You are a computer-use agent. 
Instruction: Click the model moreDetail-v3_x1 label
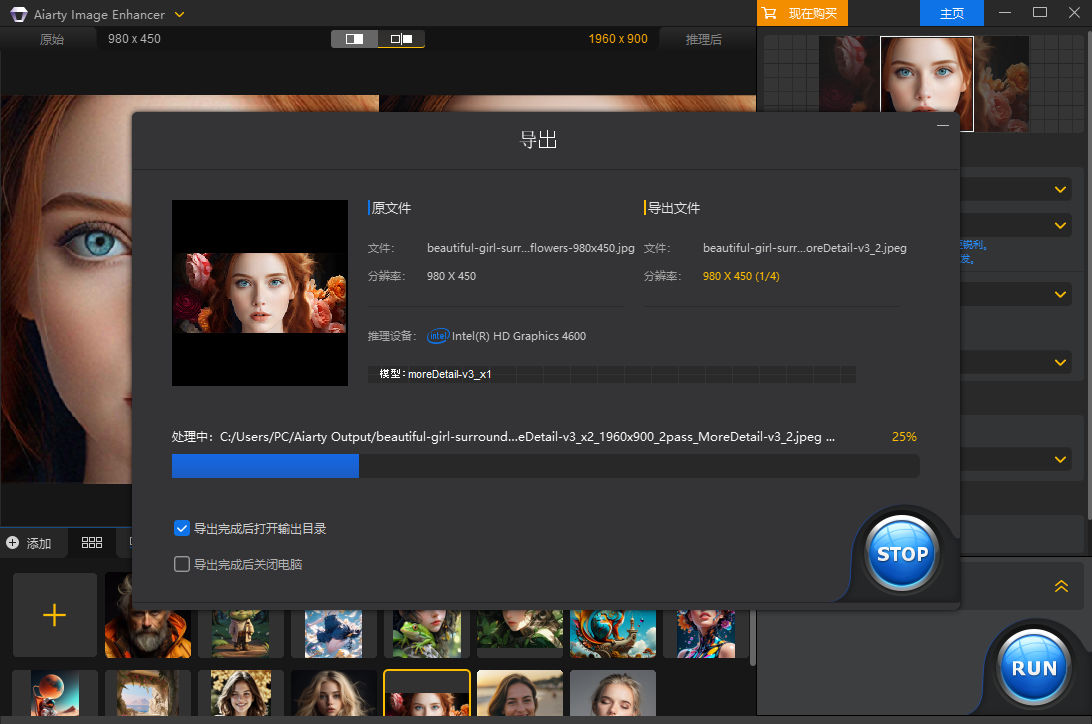pos(435,374)
